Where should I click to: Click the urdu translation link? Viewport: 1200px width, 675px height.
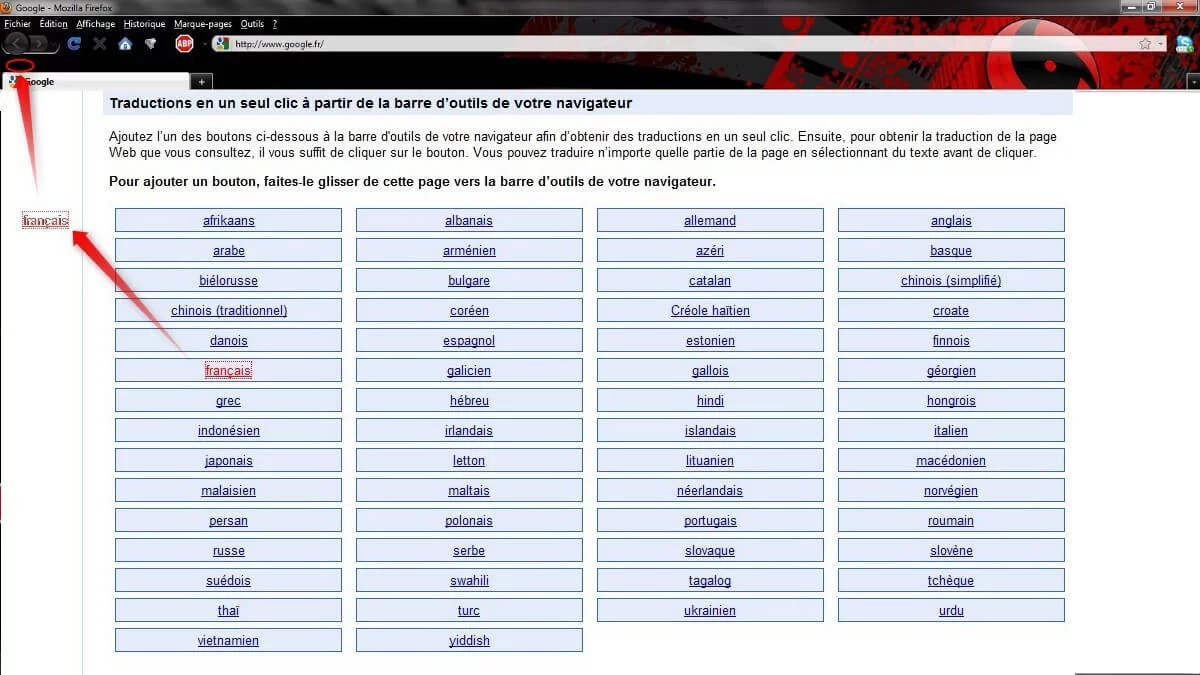951,611
